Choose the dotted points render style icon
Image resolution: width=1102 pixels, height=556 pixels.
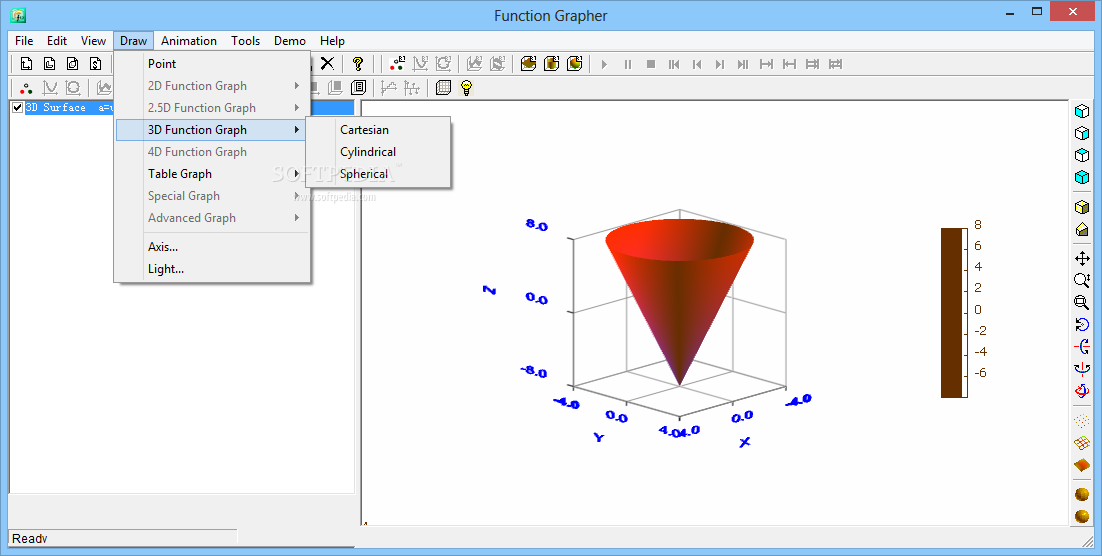[1082, 420]
